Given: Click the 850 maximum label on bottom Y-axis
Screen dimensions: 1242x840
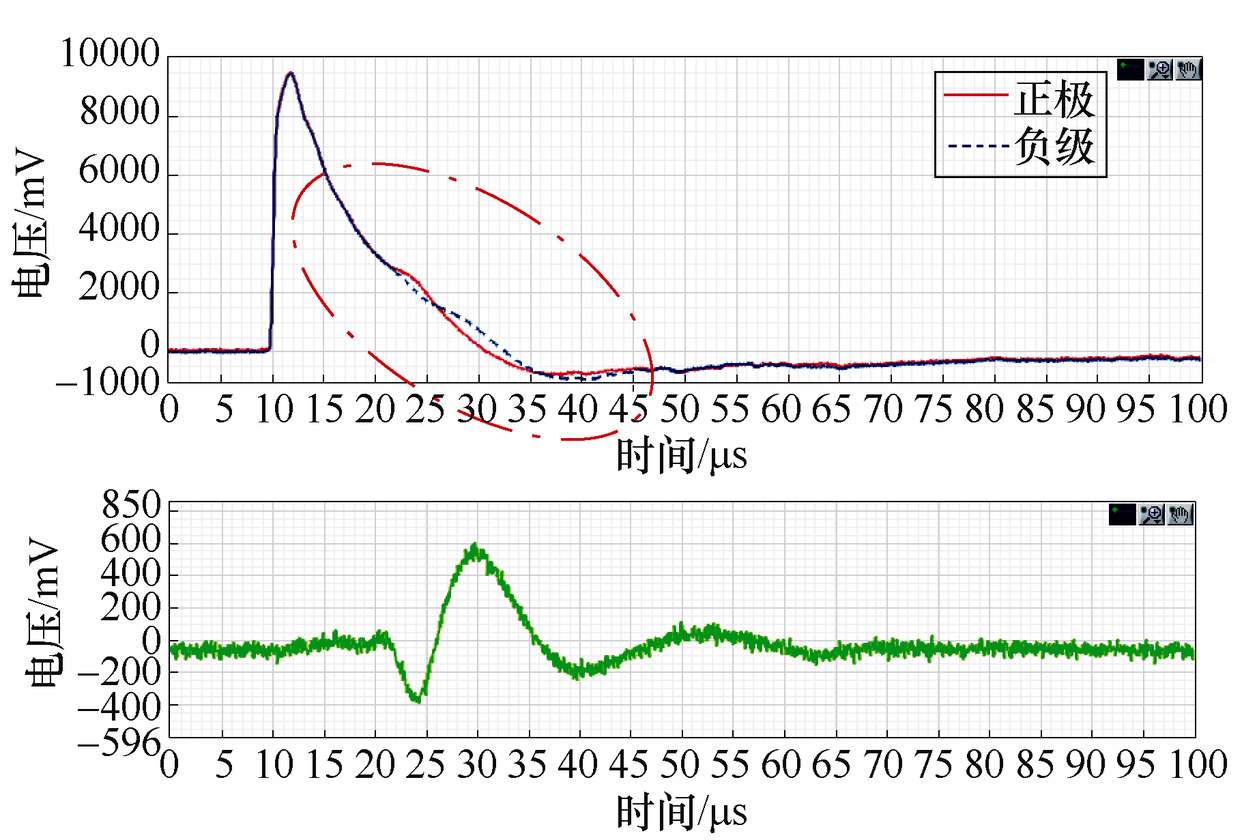Looking at the screenshot, I should click(x=133, y=511).
